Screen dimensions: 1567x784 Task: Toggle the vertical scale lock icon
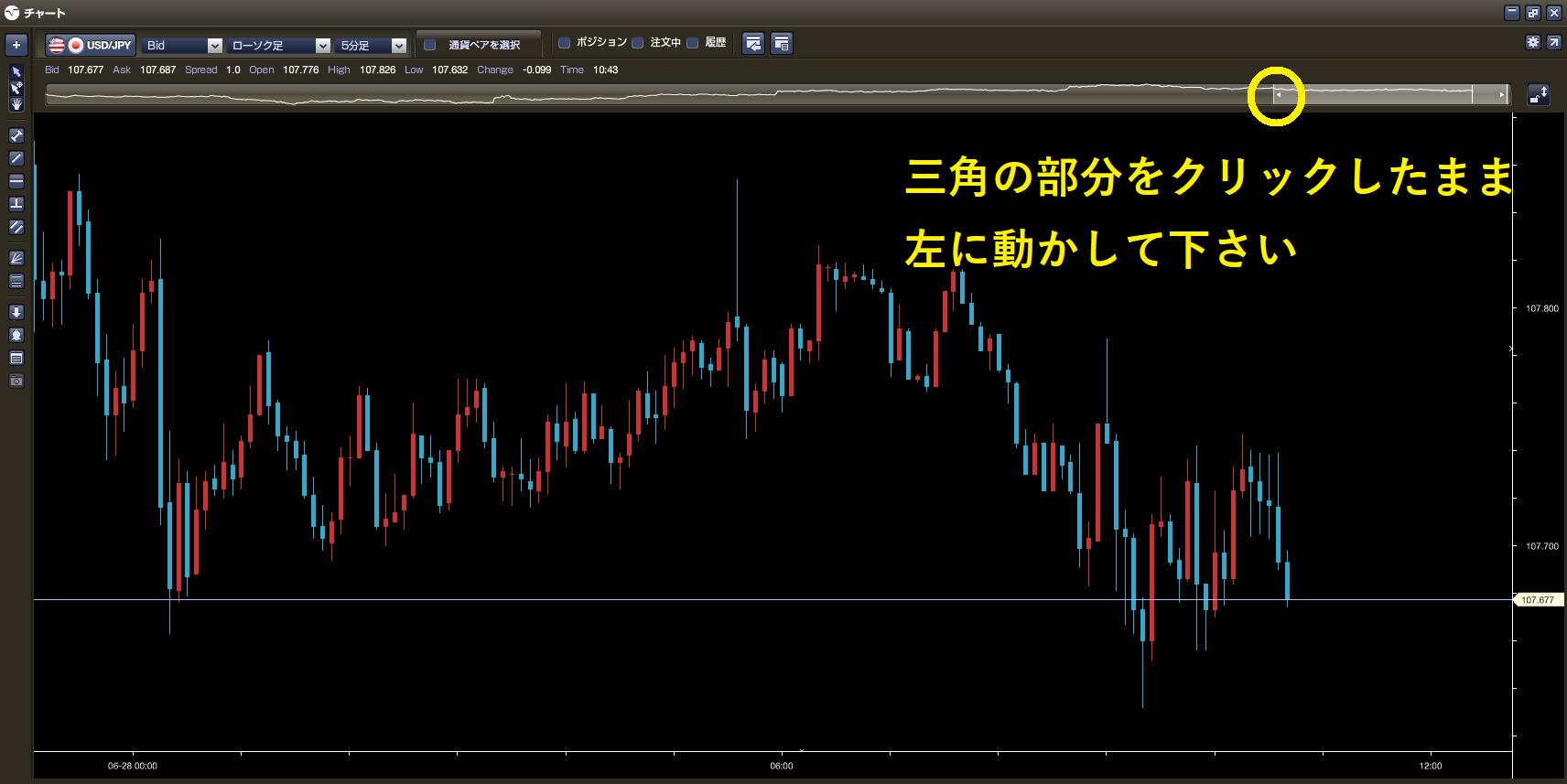[1539, 94]
